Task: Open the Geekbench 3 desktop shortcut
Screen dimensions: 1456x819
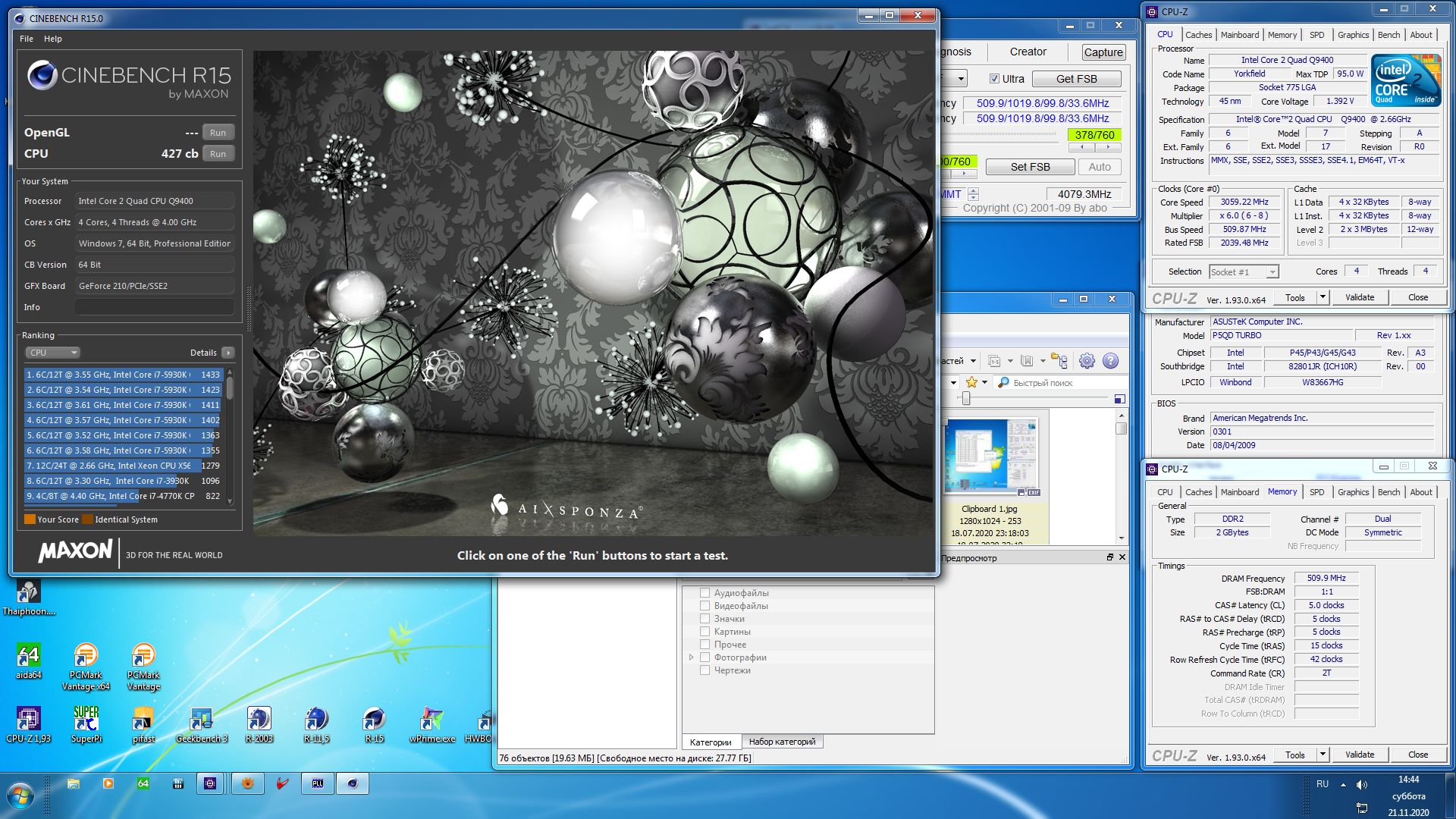Action: (201, 724)
